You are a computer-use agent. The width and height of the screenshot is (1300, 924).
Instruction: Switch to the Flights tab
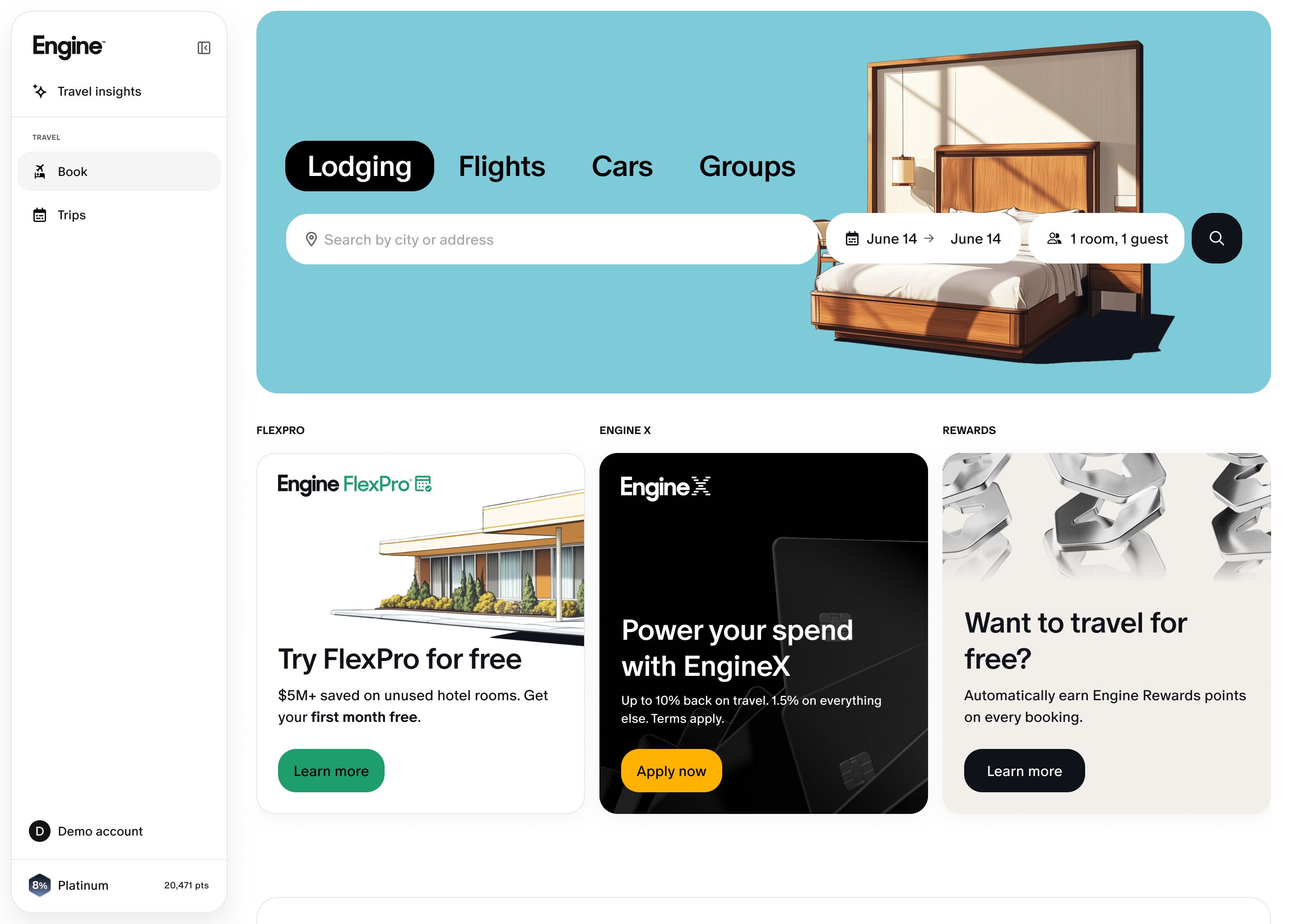coord(501,166)
